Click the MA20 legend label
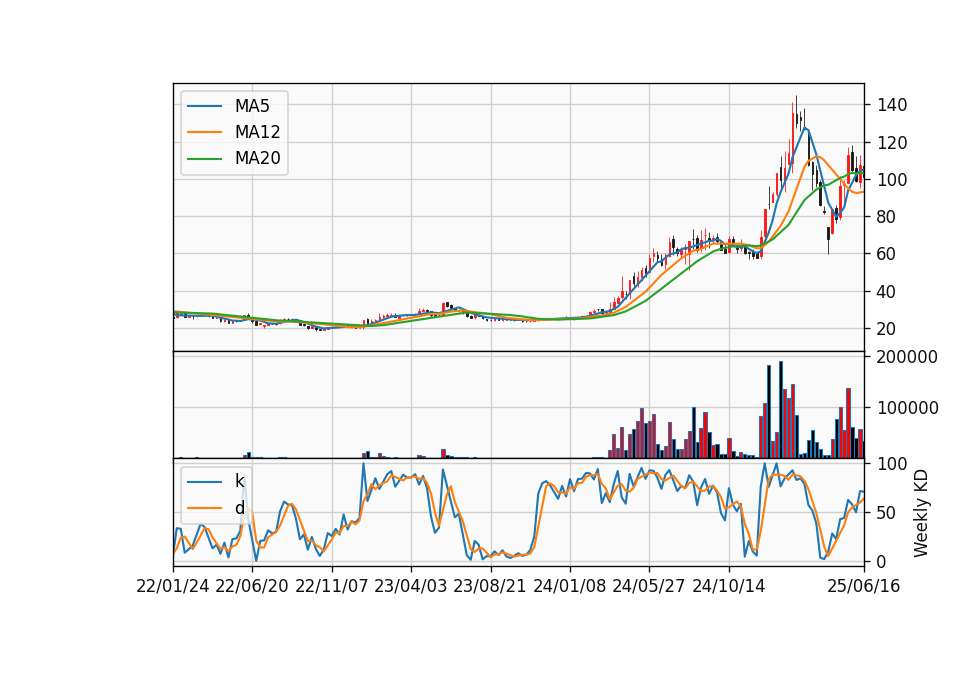Screen dimensions: 960x690 257,158
